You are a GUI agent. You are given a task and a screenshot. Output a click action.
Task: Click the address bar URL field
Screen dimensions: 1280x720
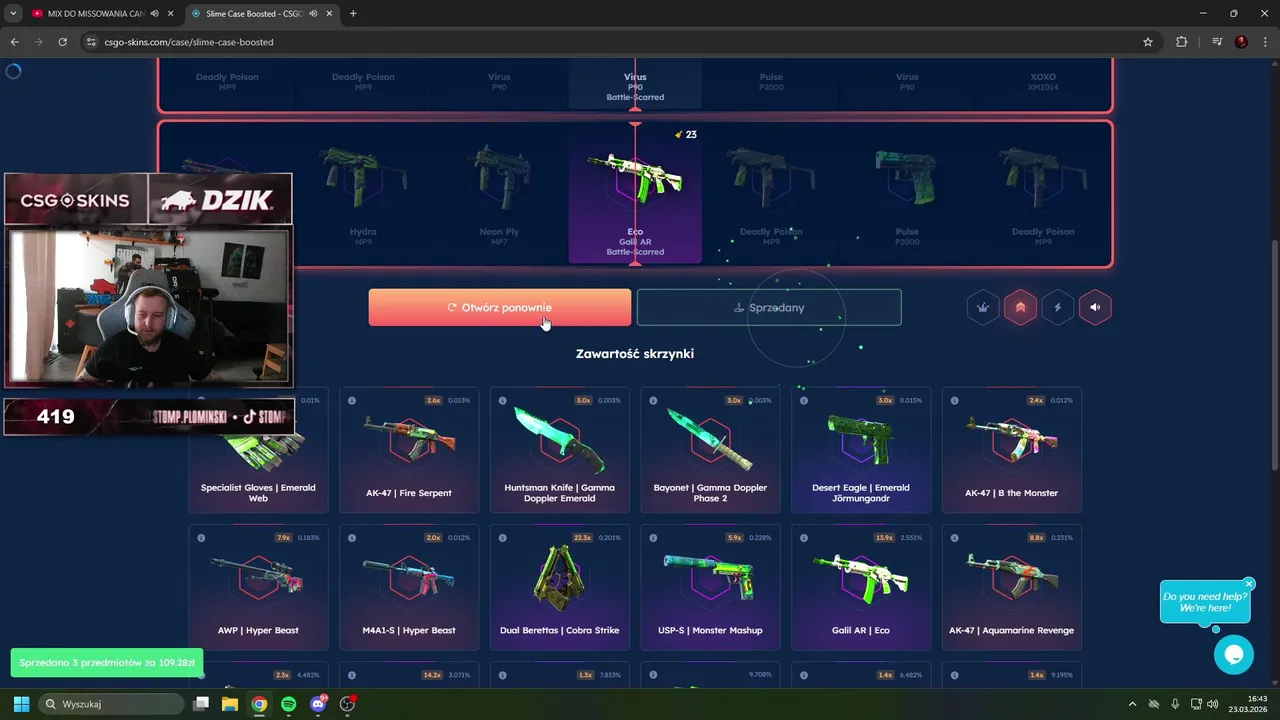click(x=620, y=42)
